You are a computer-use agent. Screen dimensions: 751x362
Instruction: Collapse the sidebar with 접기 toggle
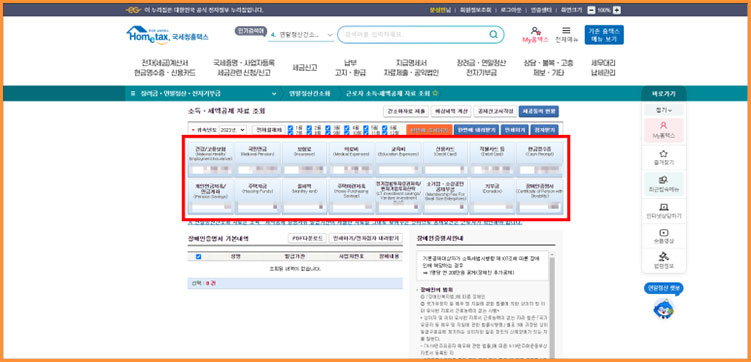coord(664,110)
